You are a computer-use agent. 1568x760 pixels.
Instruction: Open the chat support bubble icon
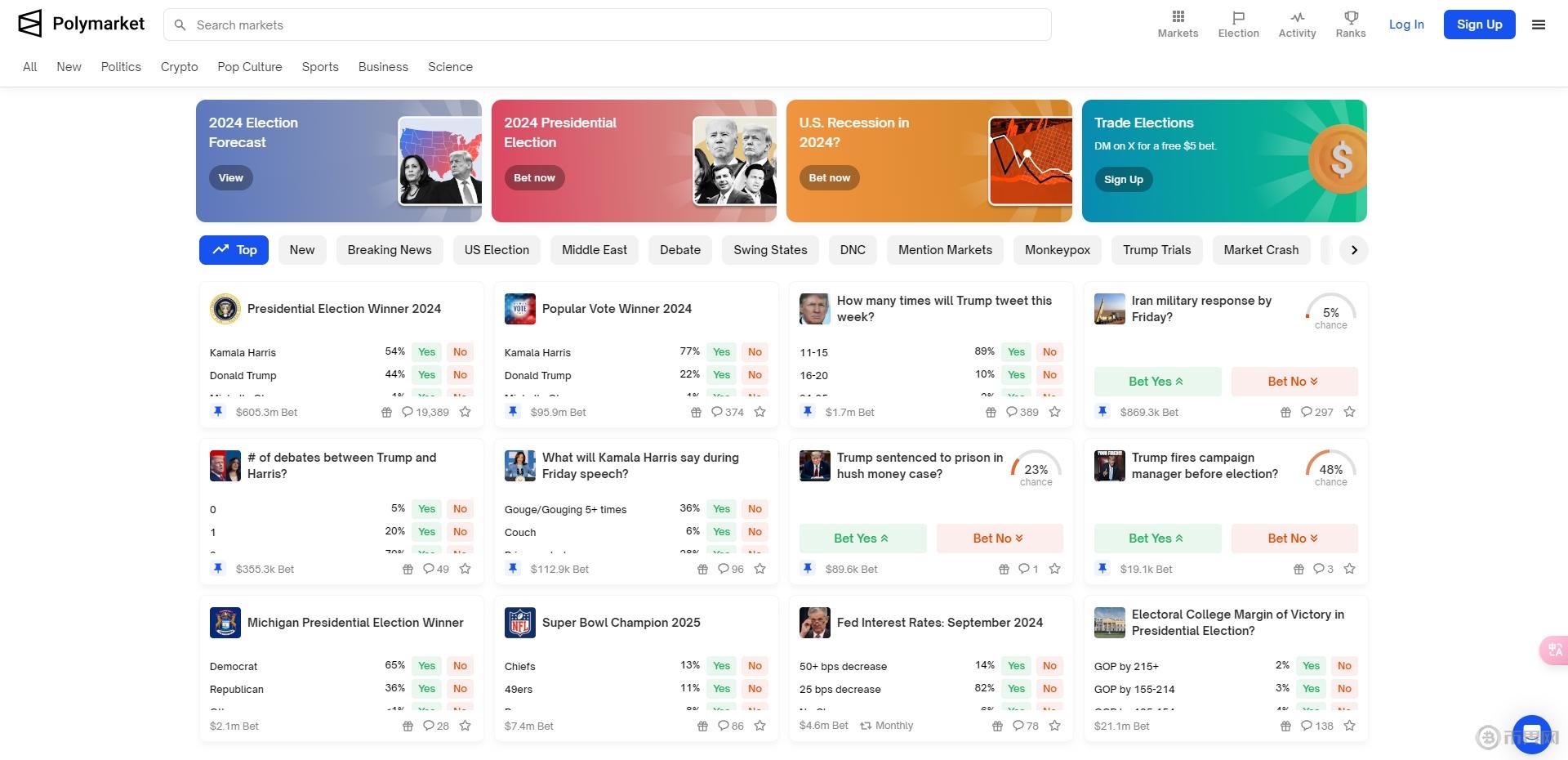point(1531,733)
